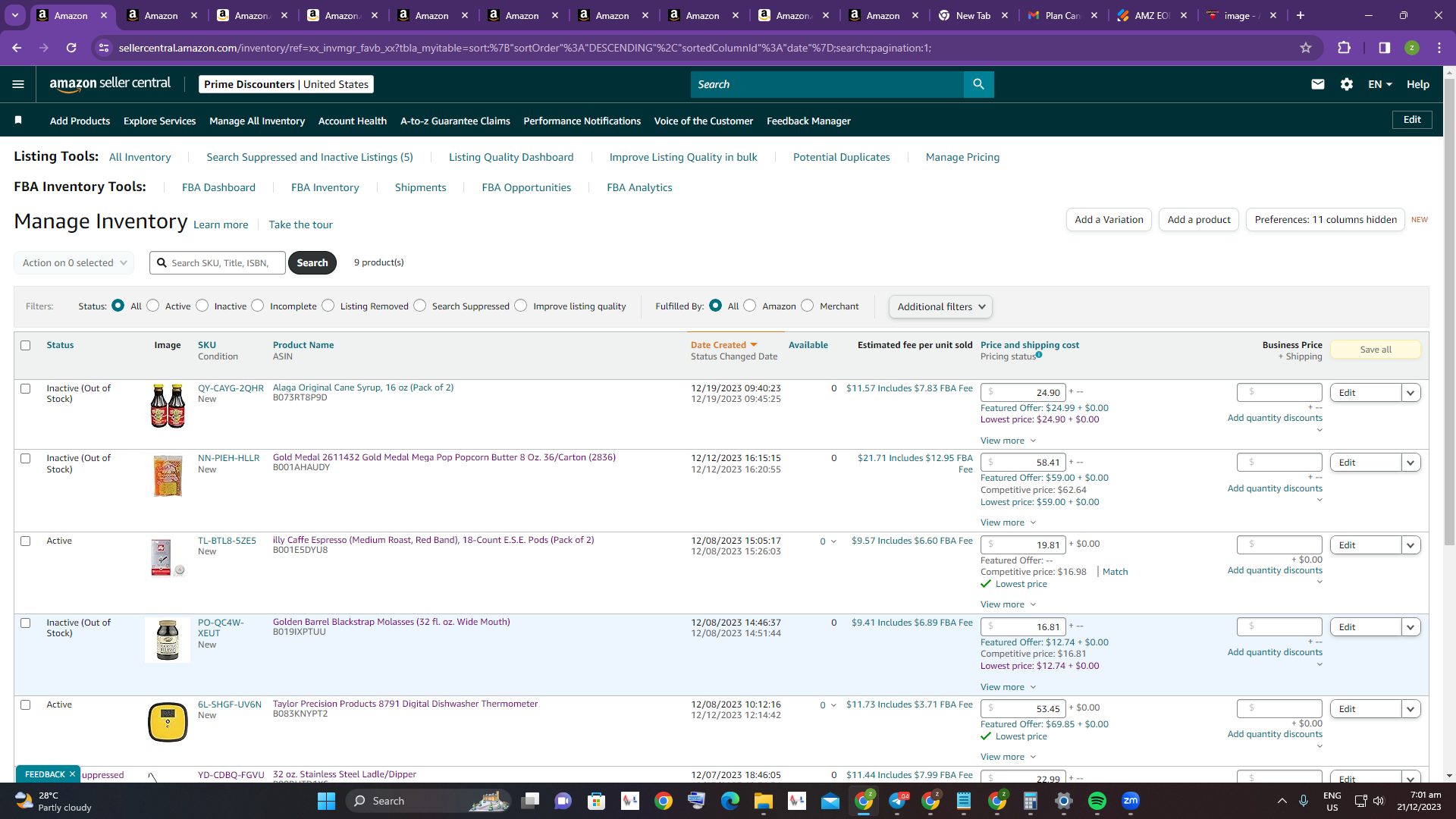Screen dimensions: 1456x819
Task: Expand View more for illy Caffe Espresso pricing
Action: (x=1008, y=604)
